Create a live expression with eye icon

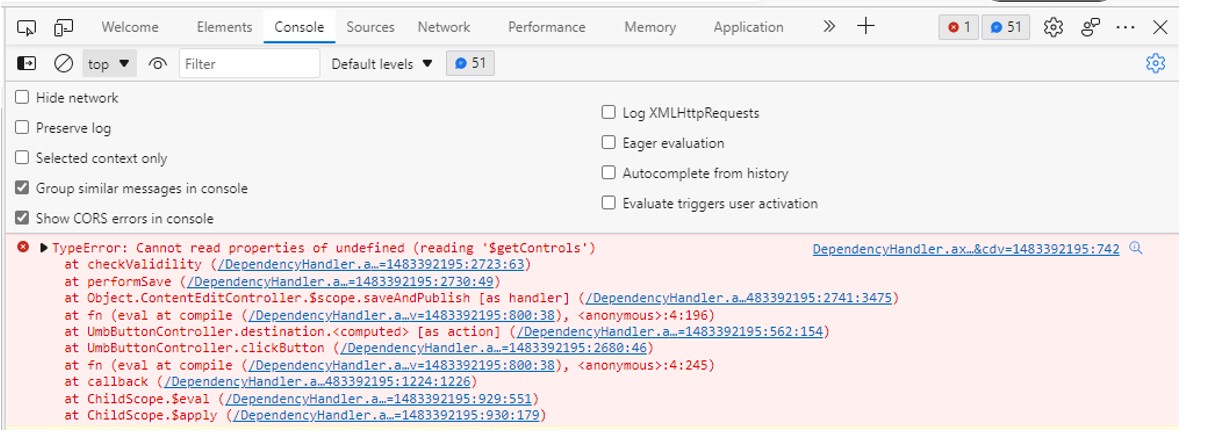[x=157, y=64]
